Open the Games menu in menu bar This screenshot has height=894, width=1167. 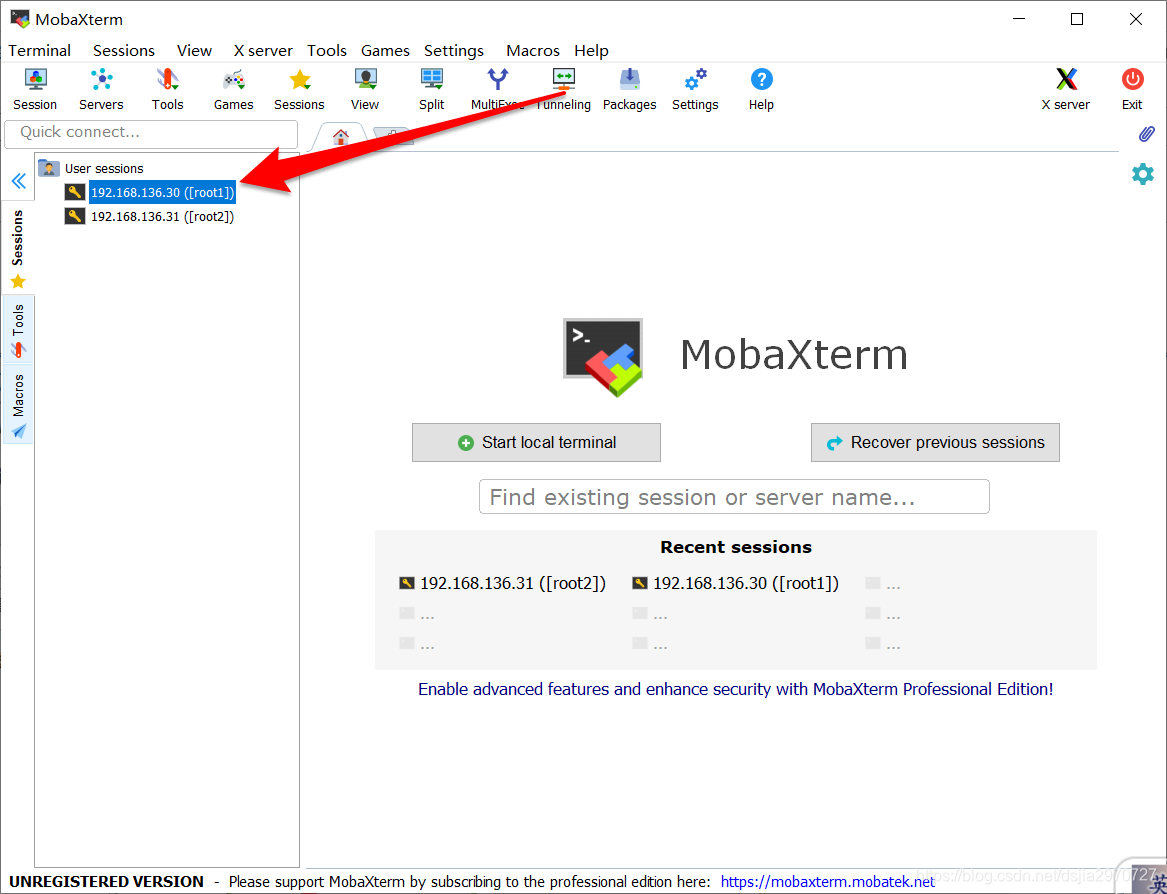point(385,51)
